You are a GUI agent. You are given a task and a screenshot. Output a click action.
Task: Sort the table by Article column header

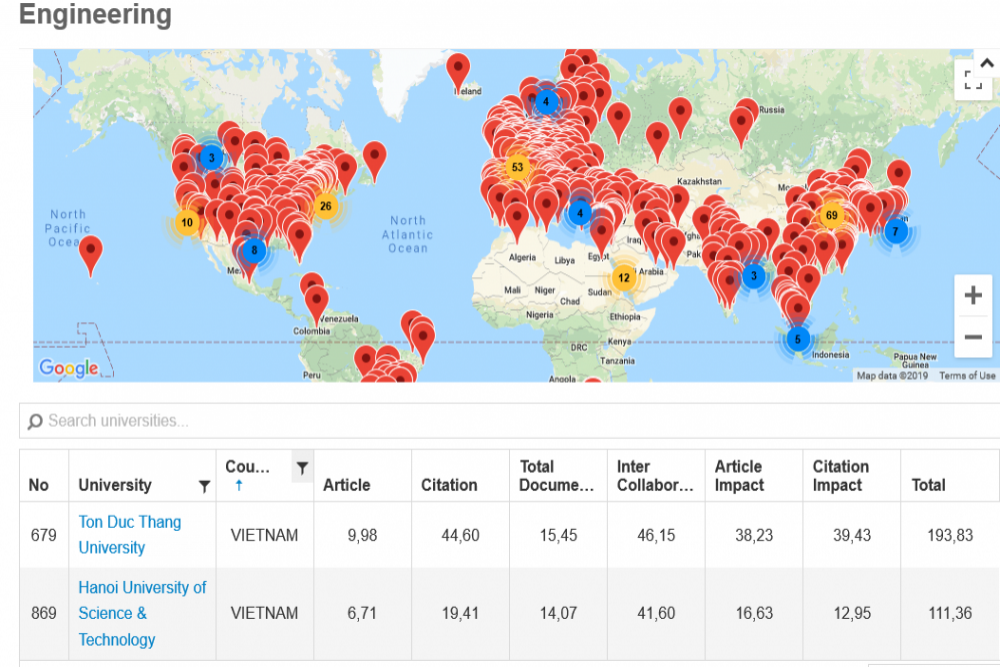(346, 485)
